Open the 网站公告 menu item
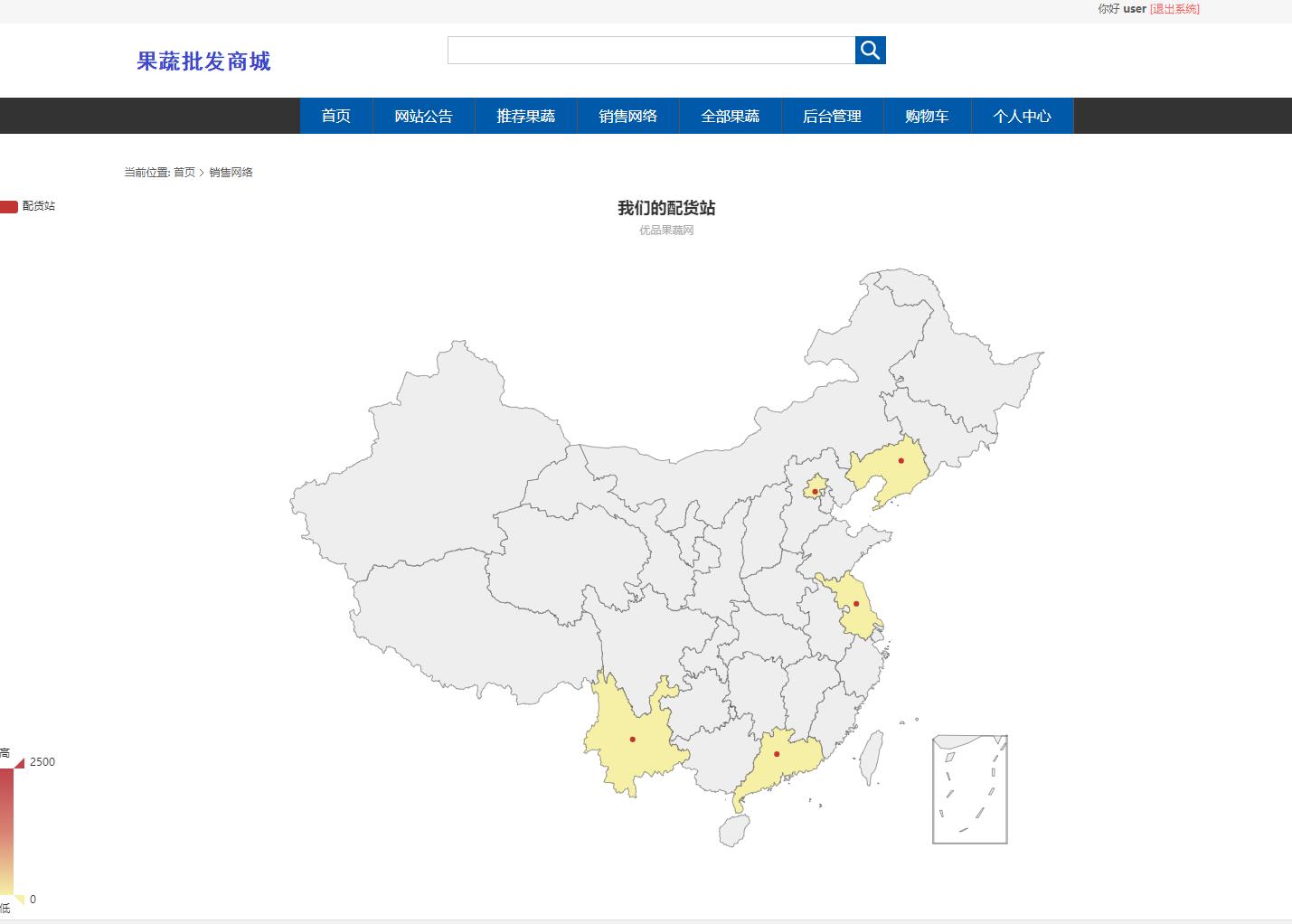The image size is (1292, 924). (x=424, y=116)
